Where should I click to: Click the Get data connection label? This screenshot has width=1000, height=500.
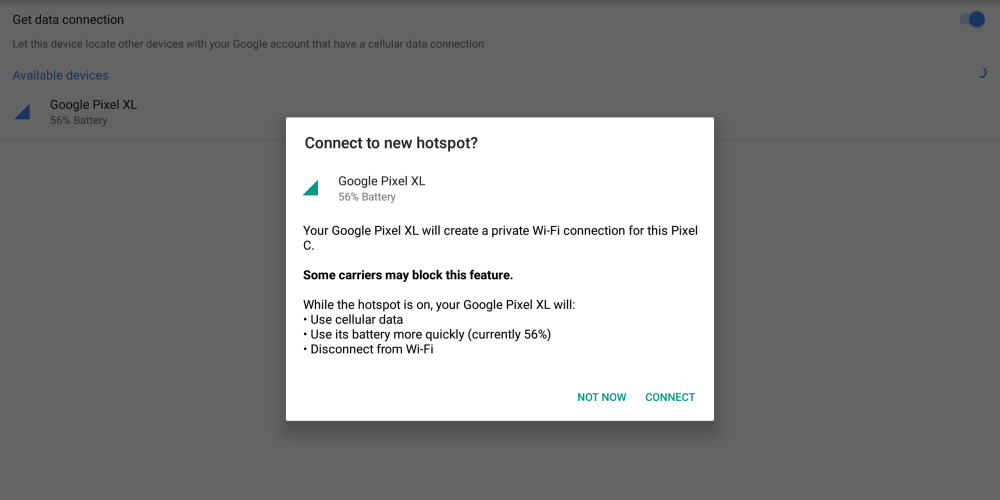tap(68, 20)
